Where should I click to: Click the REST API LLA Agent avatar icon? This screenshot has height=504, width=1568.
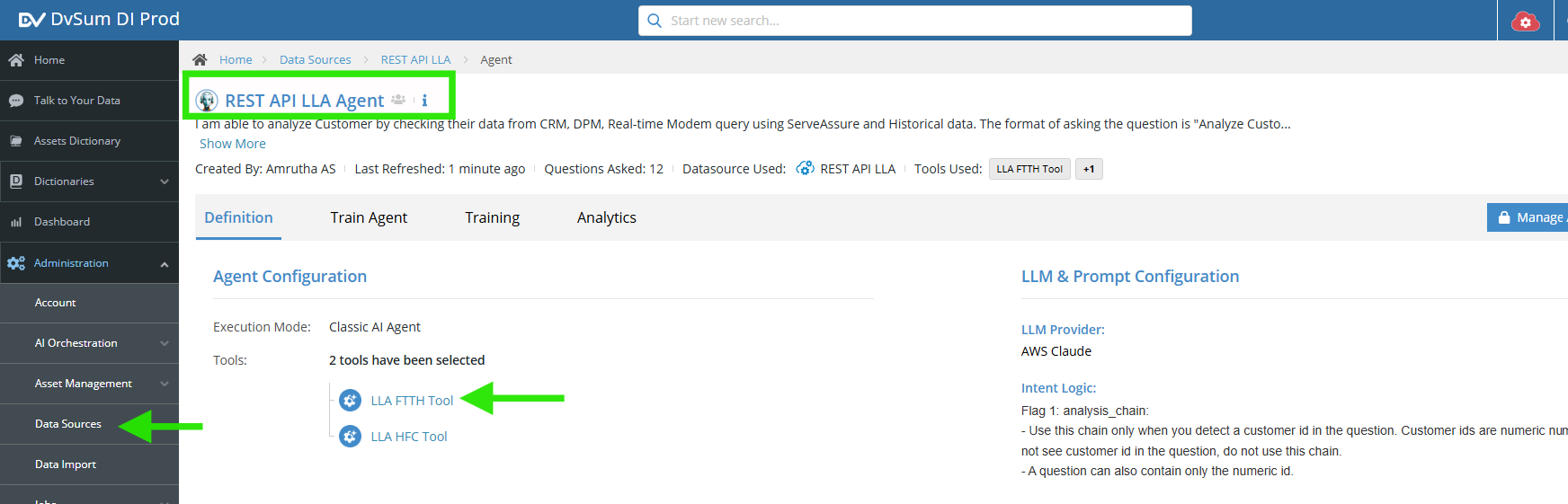point(207,101)
